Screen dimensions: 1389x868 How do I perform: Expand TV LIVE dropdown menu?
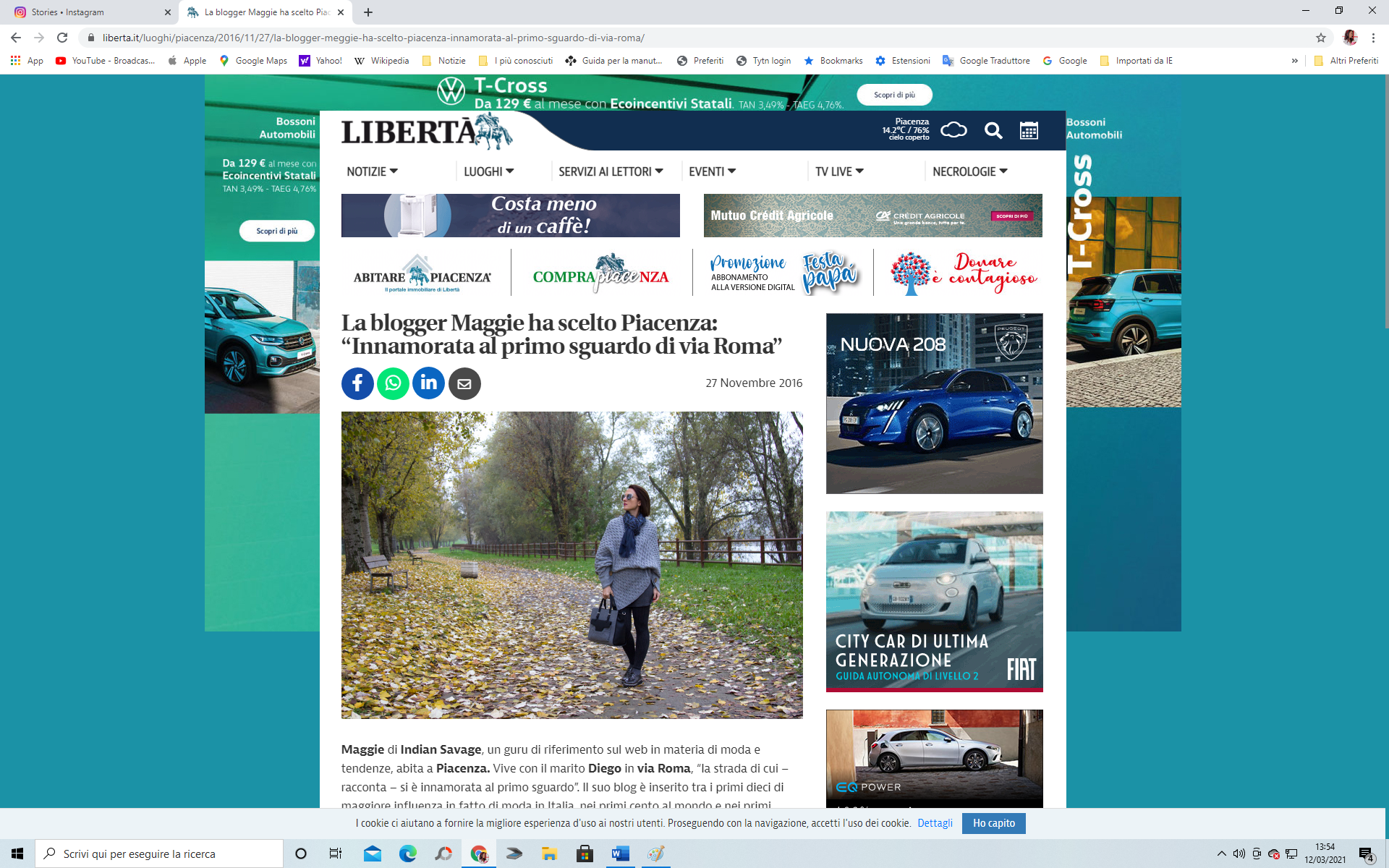(x=839, y=171)
